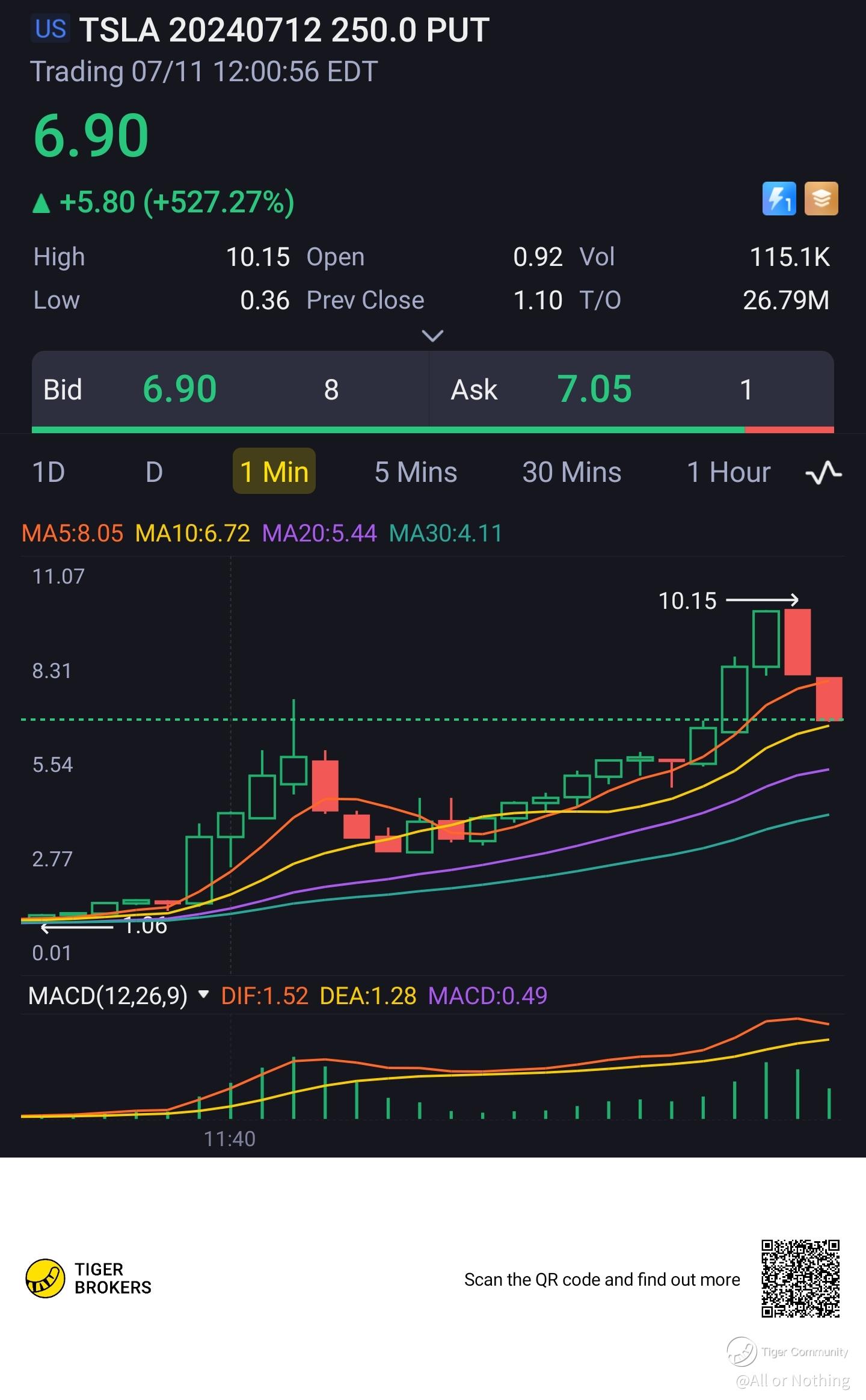Viewport: 866px width, 1400px height.
Task: Tap the bid/ask ratio bar
Action: pos(432,430)
